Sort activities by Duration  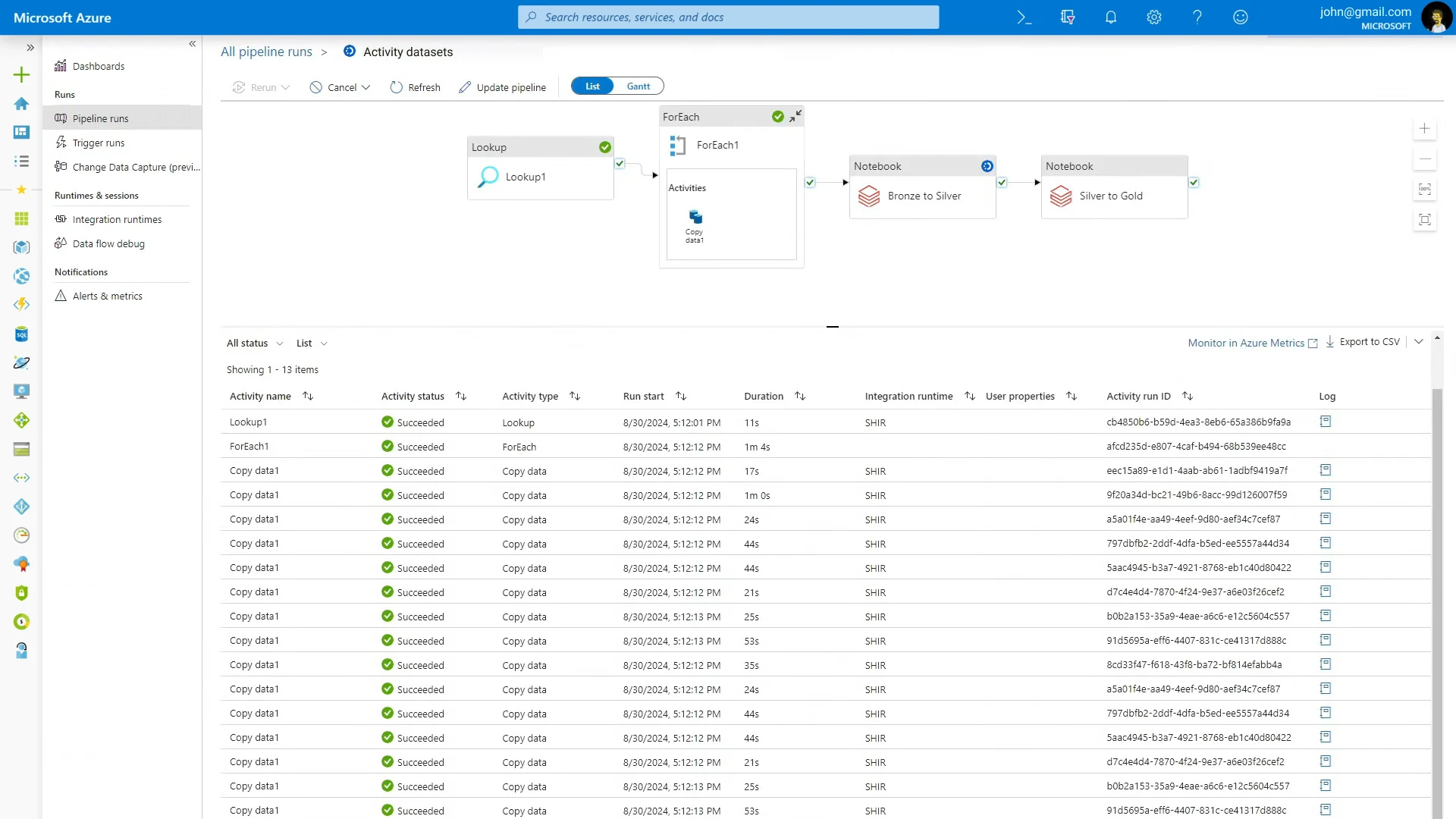[801, 395]
